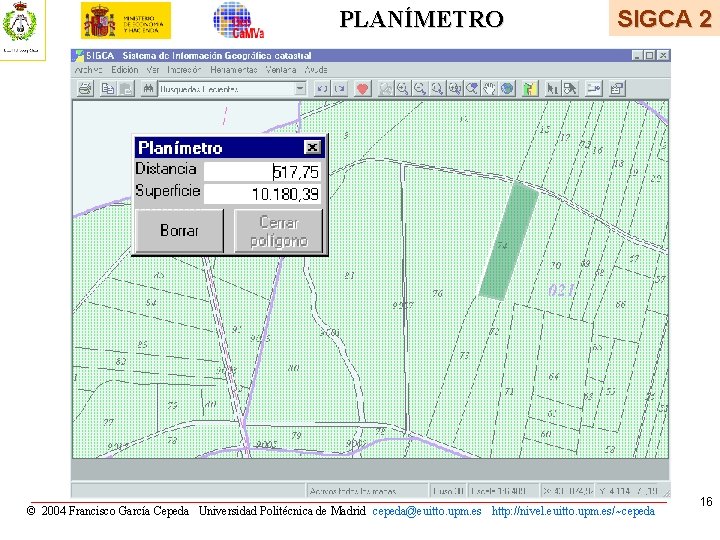The image size is (720, 540).
Task: Click the 021 polygon label on the map
Action: point(561,290)
